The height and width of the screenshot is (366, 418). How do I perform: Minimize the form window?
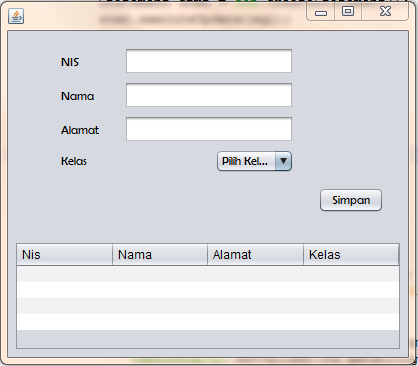click(x=321, y=13)
